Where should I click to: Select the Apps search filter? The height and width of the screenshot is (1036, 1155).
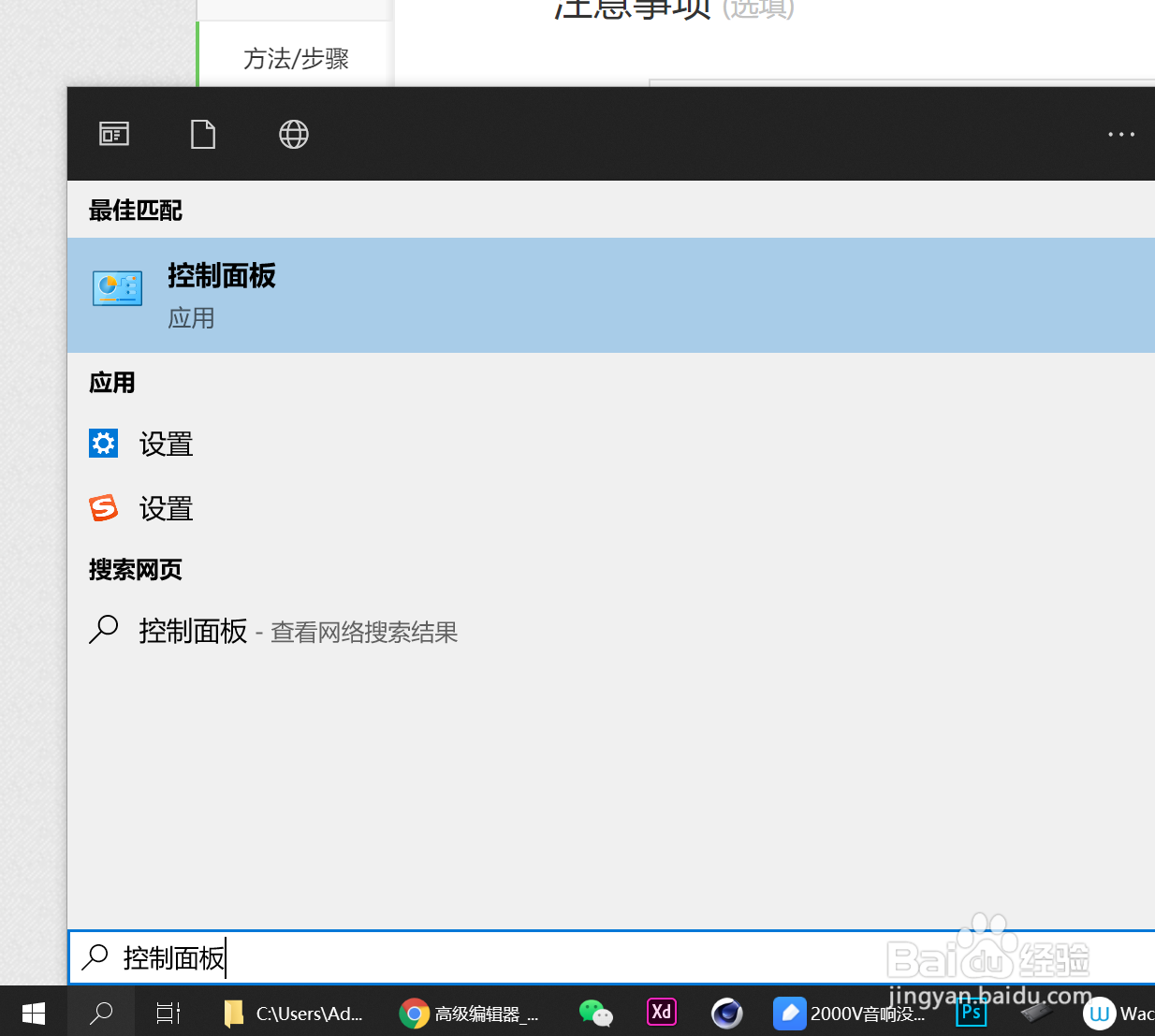pyautogui.click(x=113, y=134)
